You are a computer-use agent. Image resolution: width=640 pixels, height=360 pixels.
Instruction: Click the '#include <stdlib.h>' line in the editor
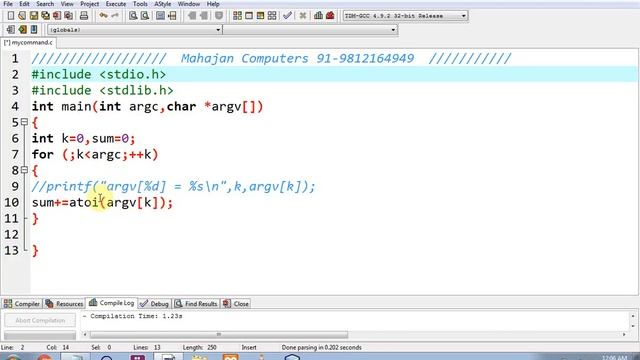[x=102, y=90]
